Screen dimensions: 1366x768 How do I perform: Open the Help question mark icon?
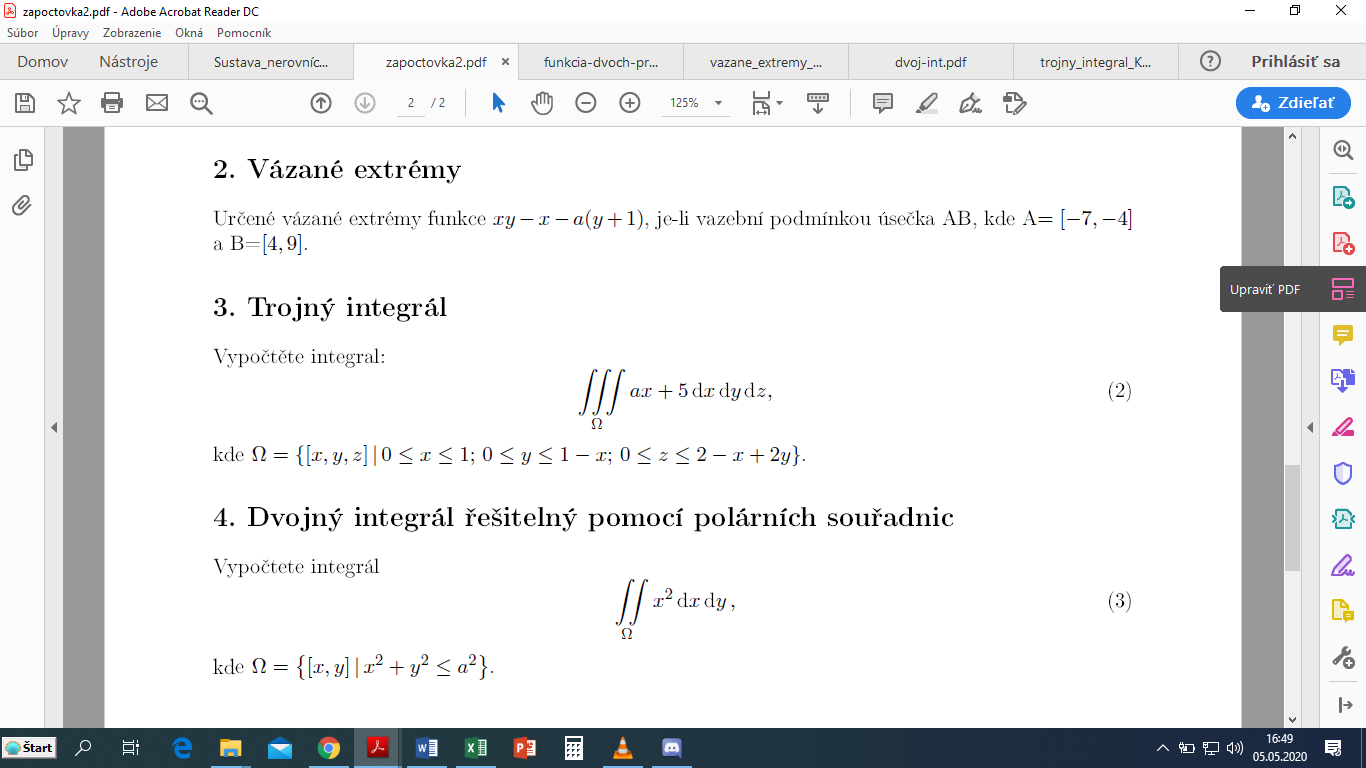1210,61
